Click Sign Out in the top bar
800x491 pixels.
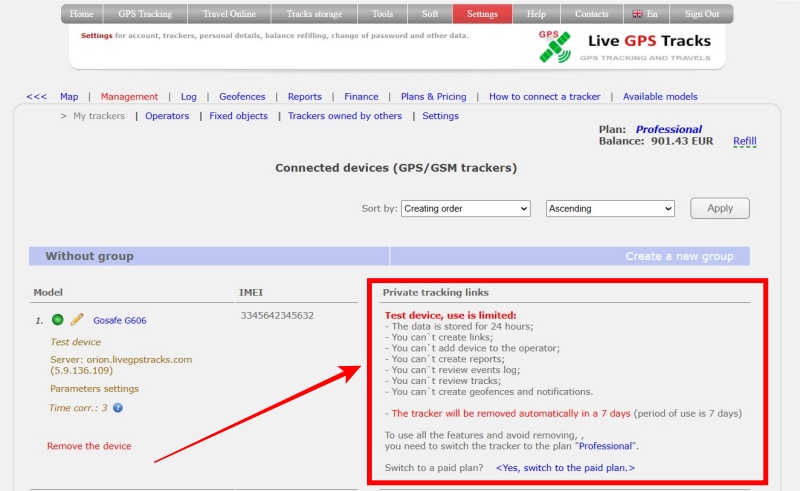click(x=701, y=14)
